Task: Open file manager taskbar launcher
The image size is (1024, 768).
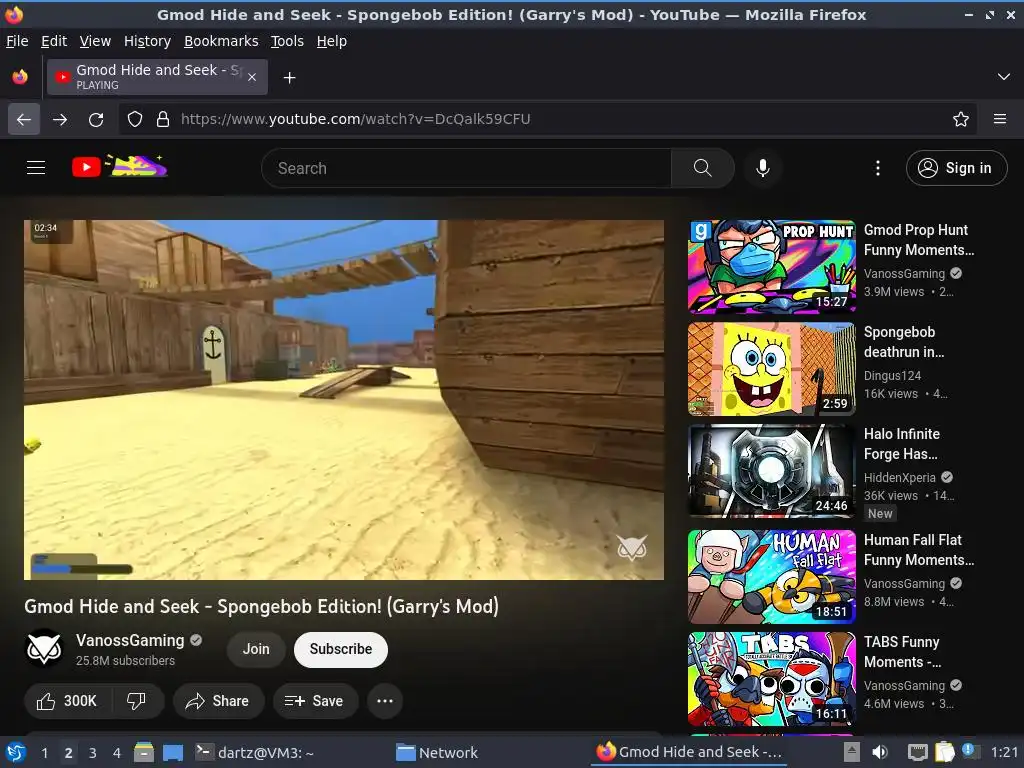Action: [144, 752]
